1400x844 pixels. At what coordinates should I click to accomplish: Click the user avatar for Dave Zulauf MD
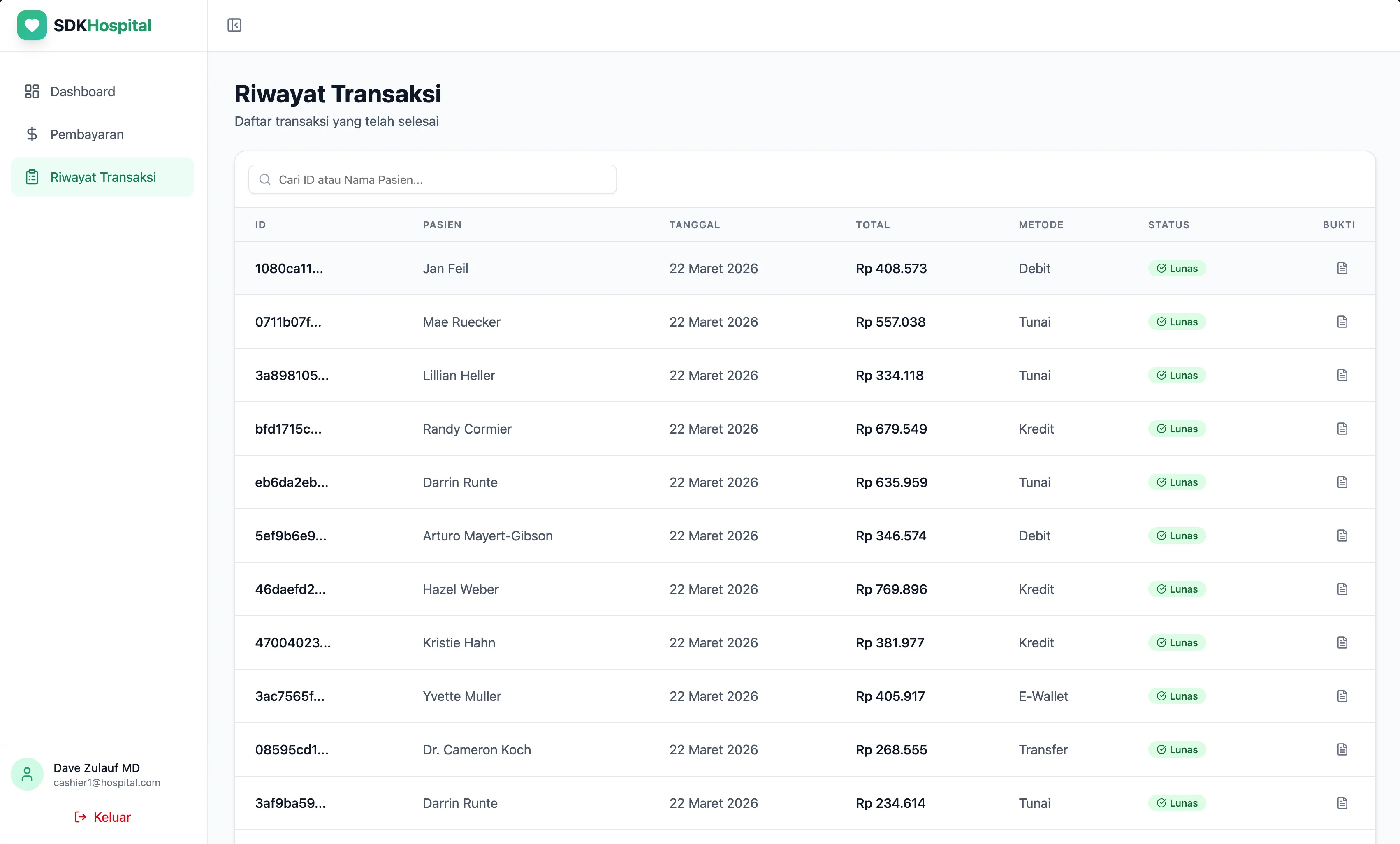point(27,774)
